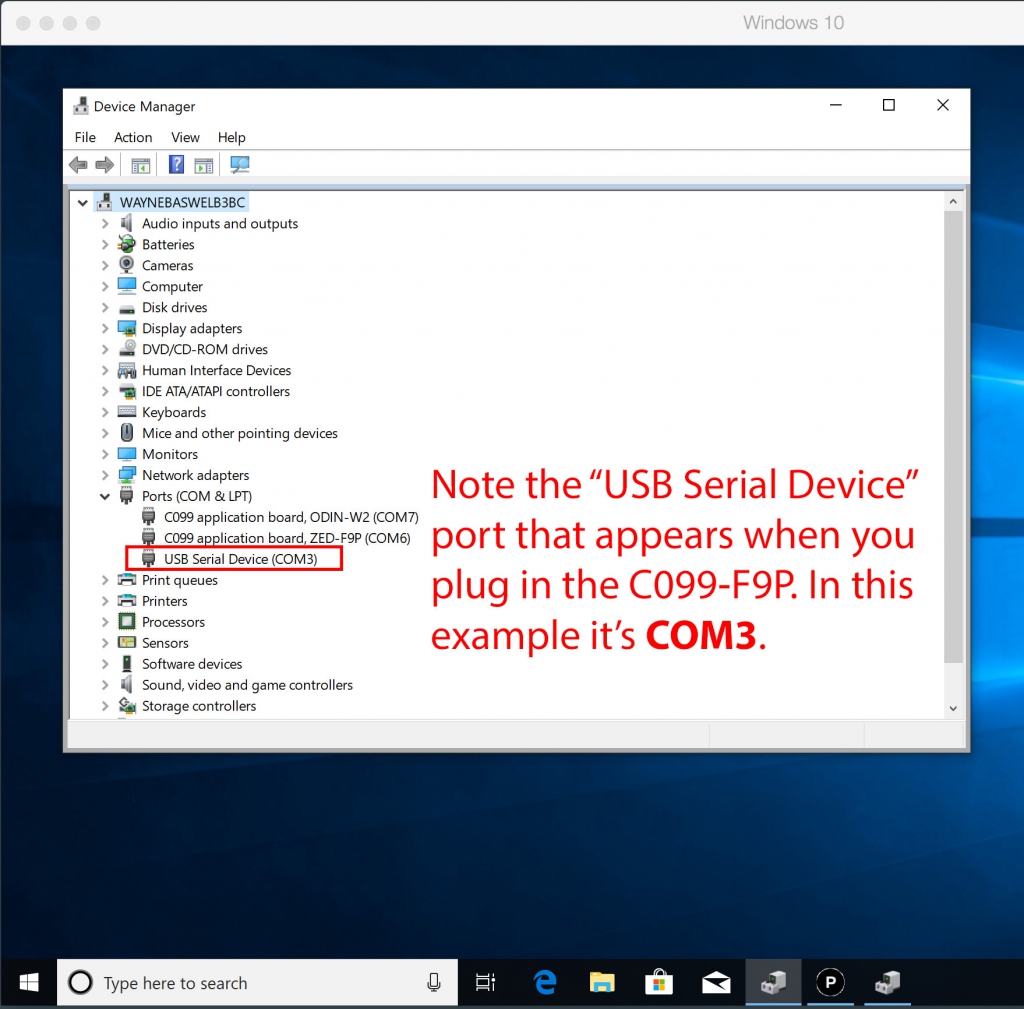Click the Audio inputs and outputs speaker icon
The height and width of the screenshot is (1009, 1024).
(x=127, y=223)
